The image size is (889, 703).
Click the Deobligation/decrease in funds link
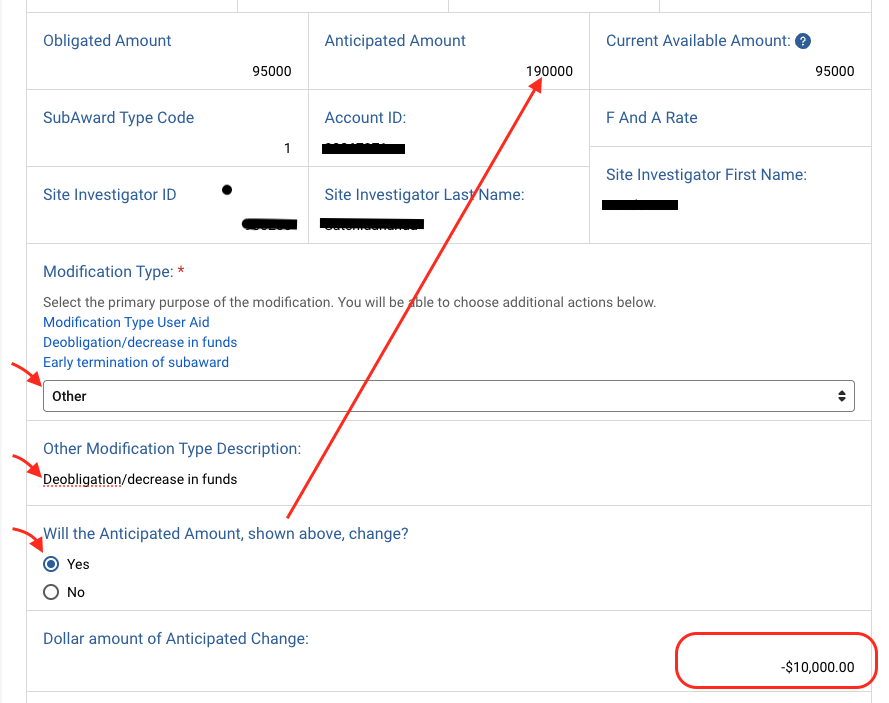(140, 342)
